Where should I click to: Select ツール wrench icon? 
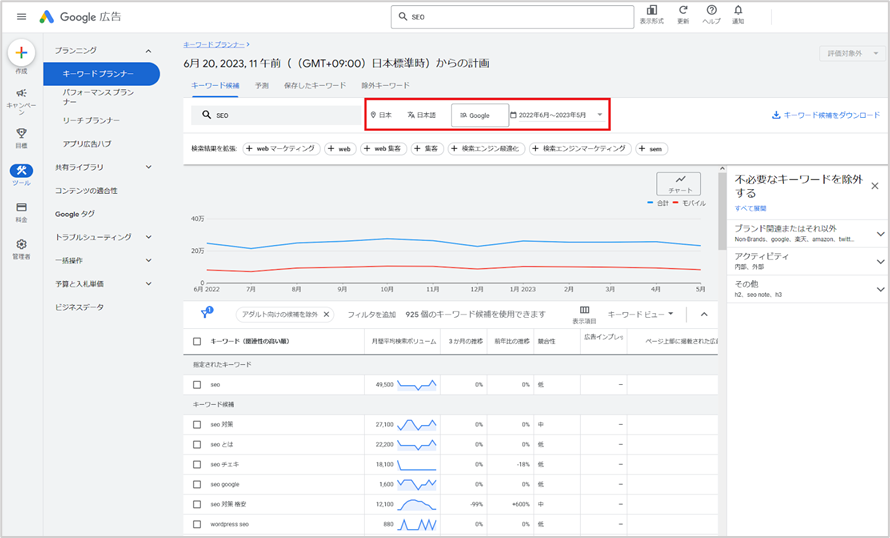tap(22, 170)
